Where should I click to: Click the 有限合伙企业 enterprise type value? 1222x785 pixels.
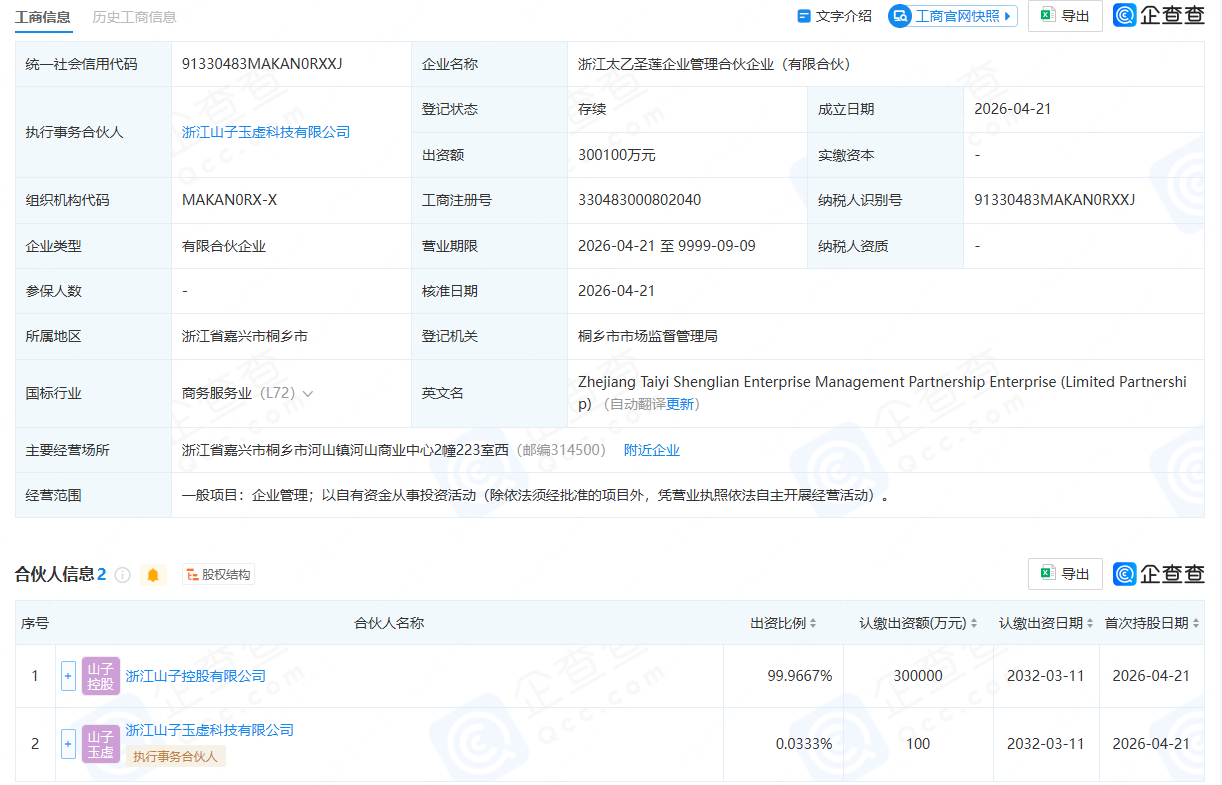click(x=224, y=246)
